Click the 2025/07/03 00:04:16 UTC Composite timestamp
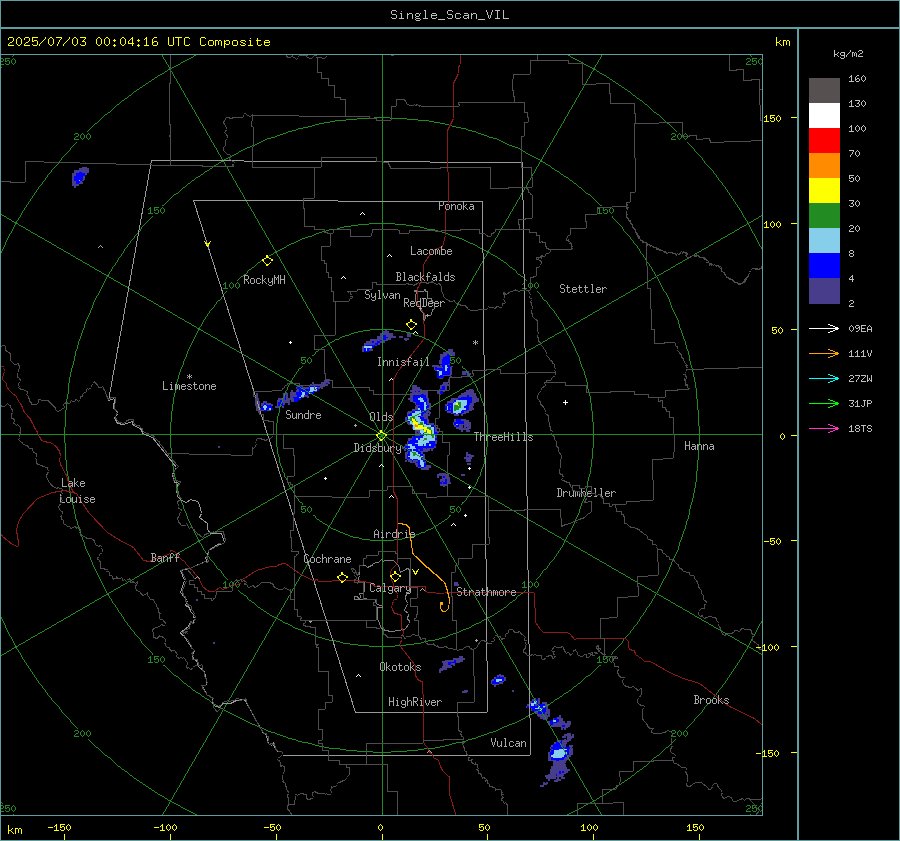The image size is (900, 841). click(138, 42)
